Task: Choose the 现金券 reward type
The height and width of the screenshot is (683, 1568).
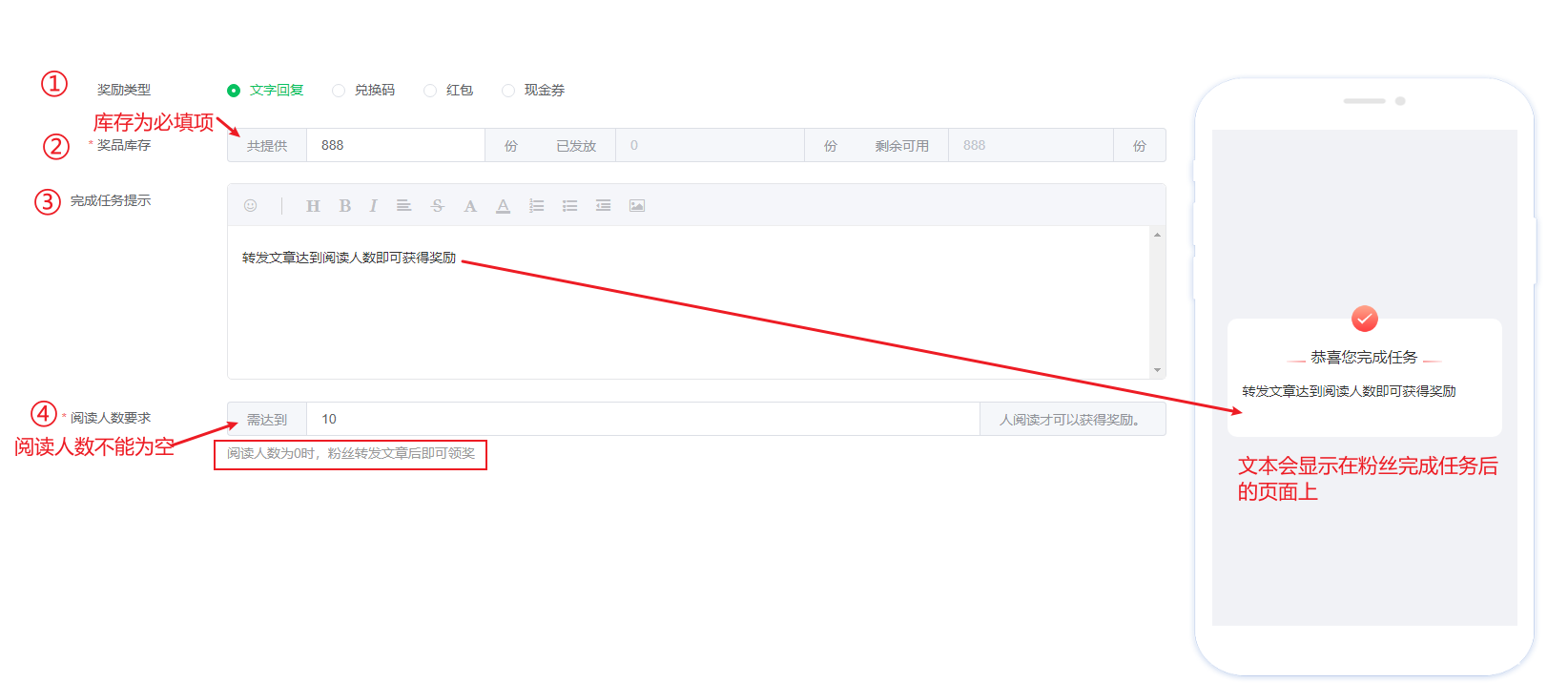Action: pos(508,91)
